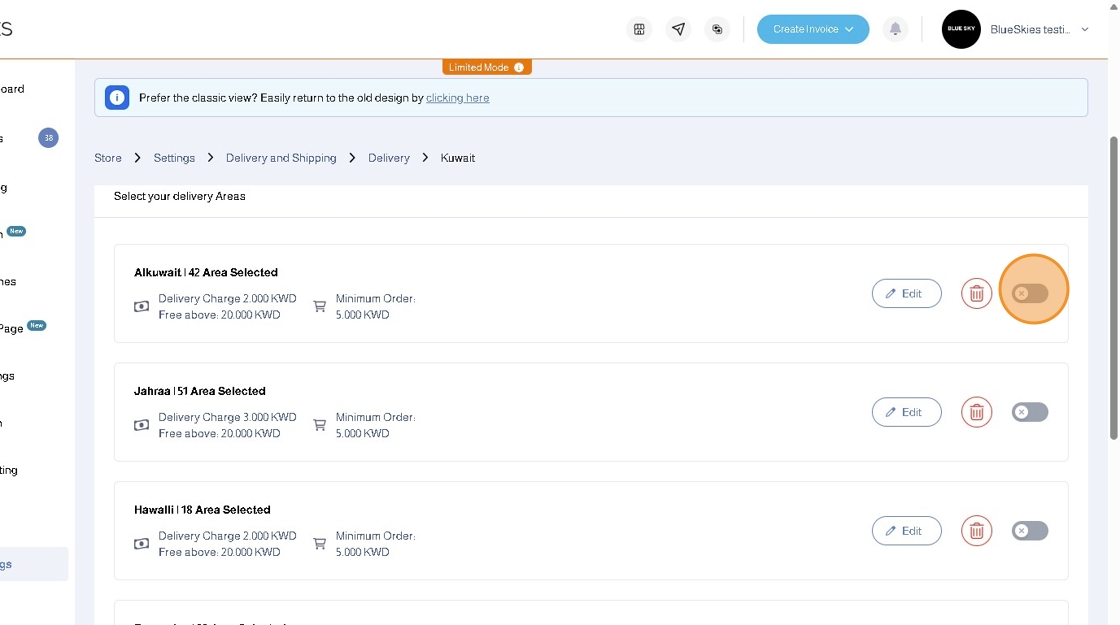Screen dimensions: 1120x625
Task: Open the highlighted sidebar item at bottom
Action: tap(34, 564)
